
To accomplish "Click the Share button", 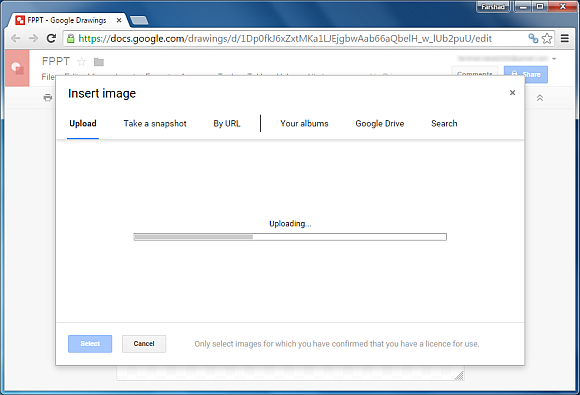I will [x=526, y=74].
